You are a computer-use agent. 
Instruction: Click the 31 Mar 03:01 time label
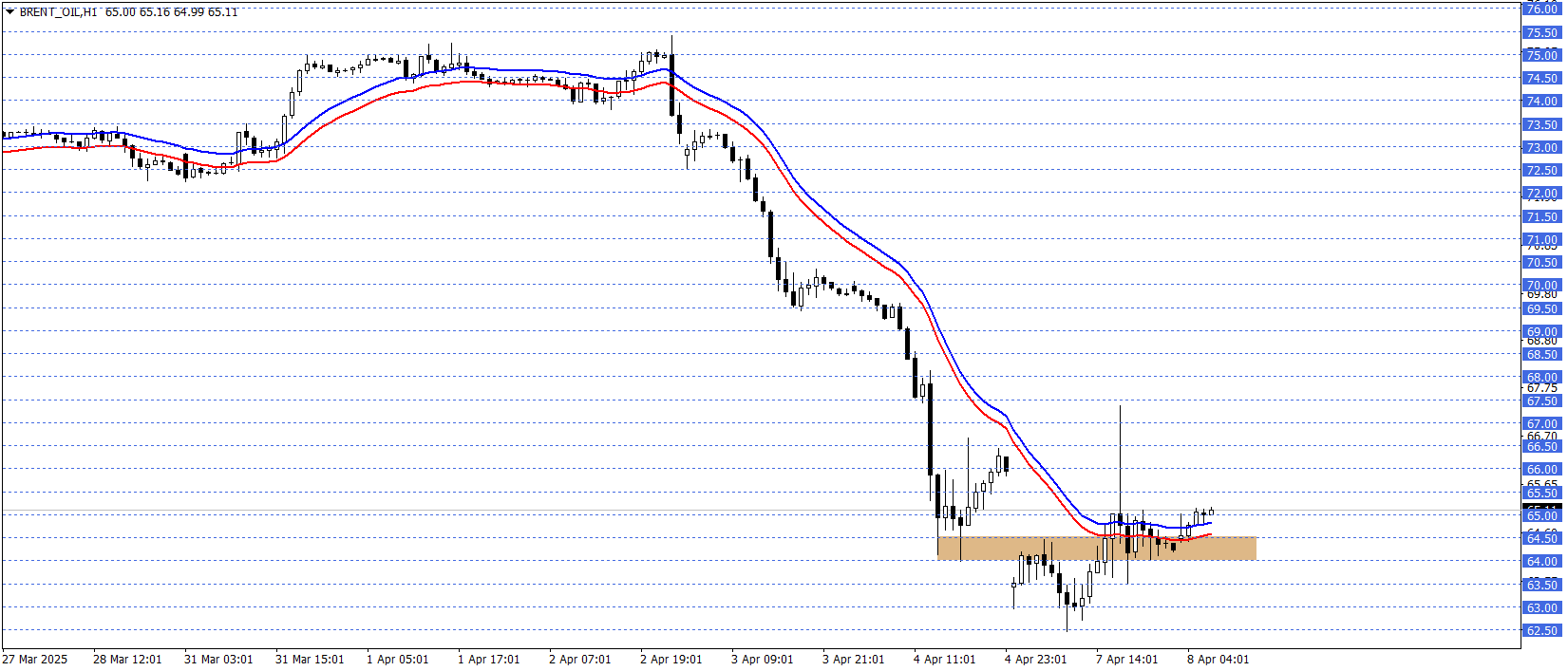coord(218,660)
